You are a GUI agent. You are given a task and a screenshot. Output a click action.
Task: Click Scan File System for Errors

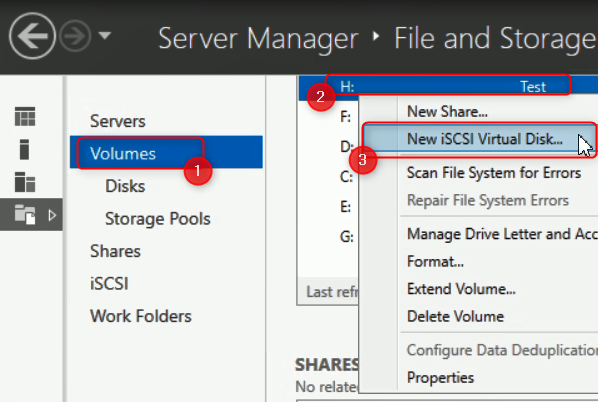(494, 173)
